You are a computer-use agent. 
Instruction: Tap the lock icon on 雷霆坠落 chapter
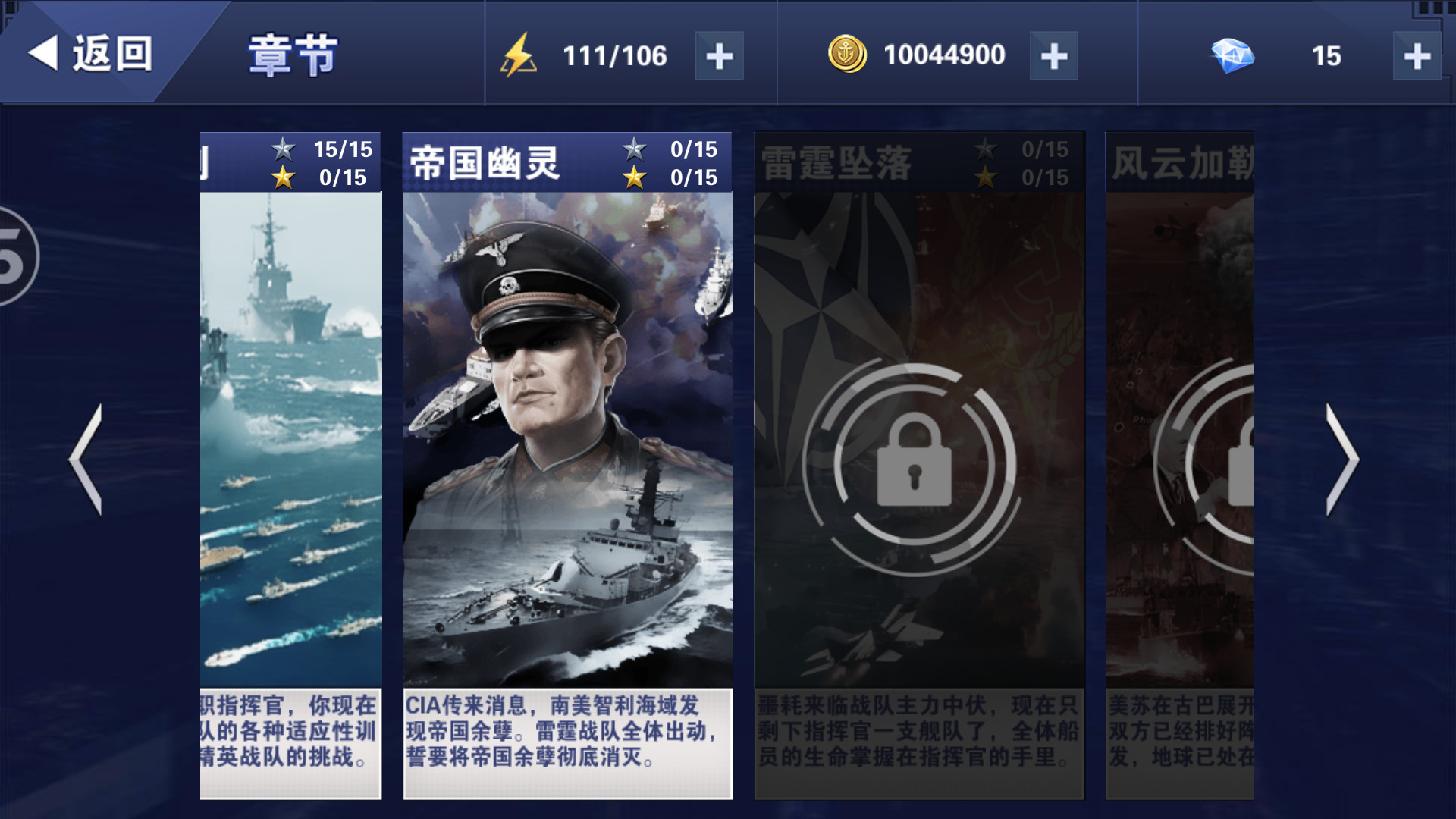pyautogui.click(x=914, y=461)
